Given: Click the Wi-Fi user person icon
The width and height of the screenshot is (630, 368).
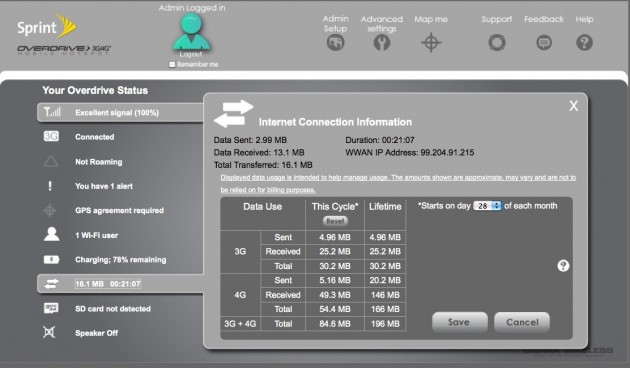Looking at the screenshot, I should pyautogui.click(x=51, y=234).
